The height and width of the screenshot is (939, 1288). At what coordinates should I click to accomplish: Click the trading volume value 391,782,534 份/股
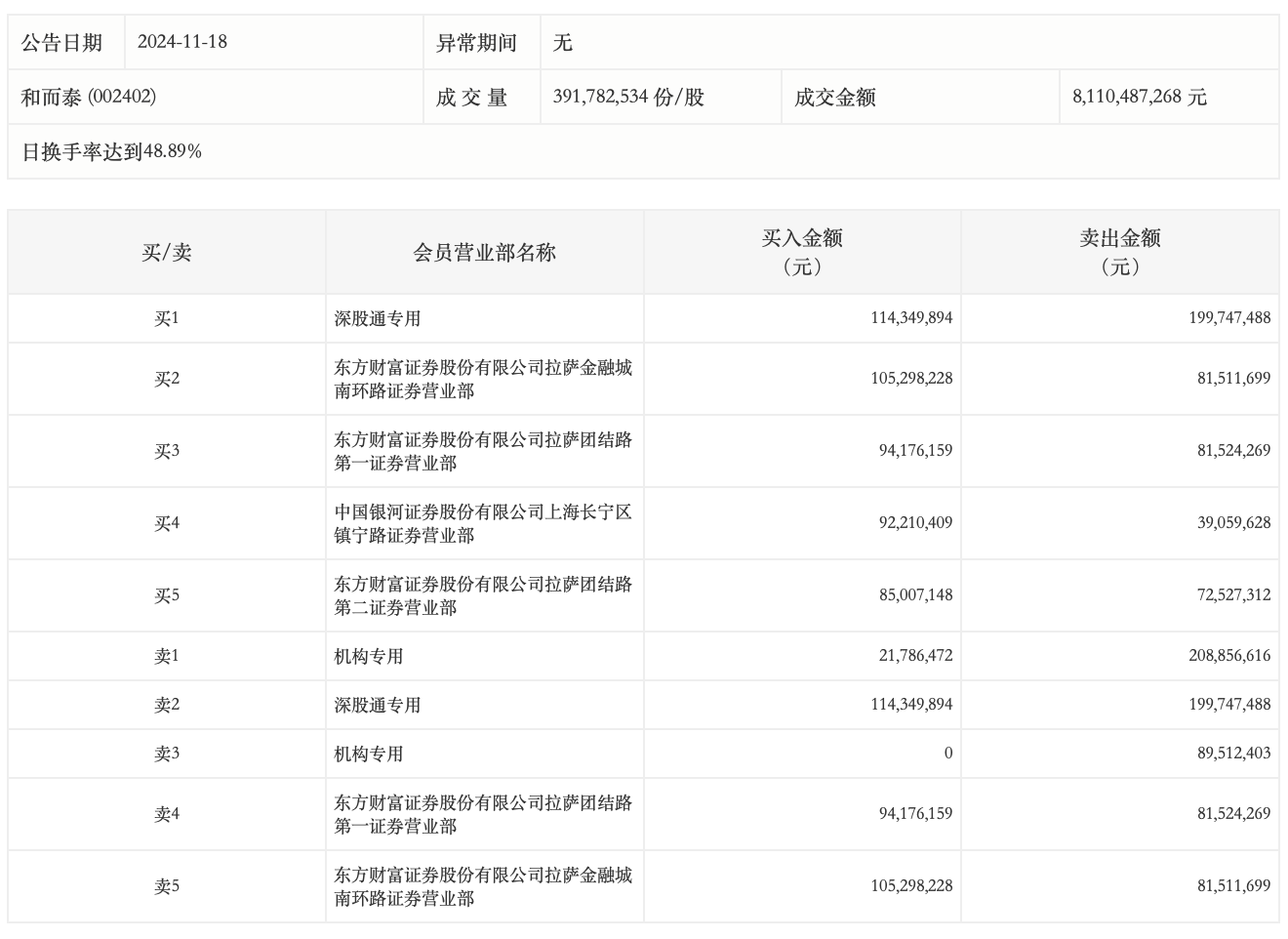[x=627, y=97]
